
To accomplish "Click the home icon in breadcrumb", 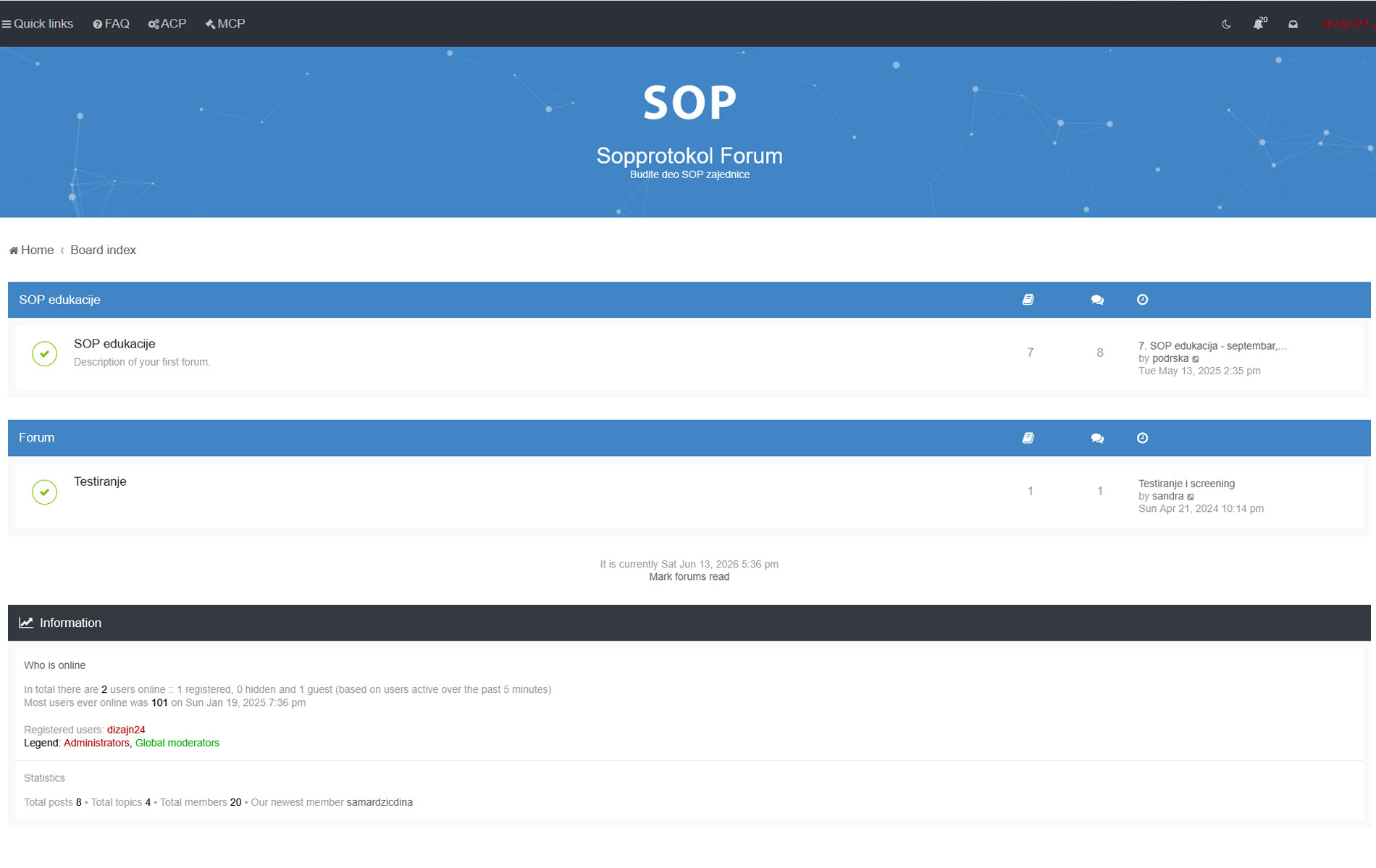I will [x=14, y=250].
